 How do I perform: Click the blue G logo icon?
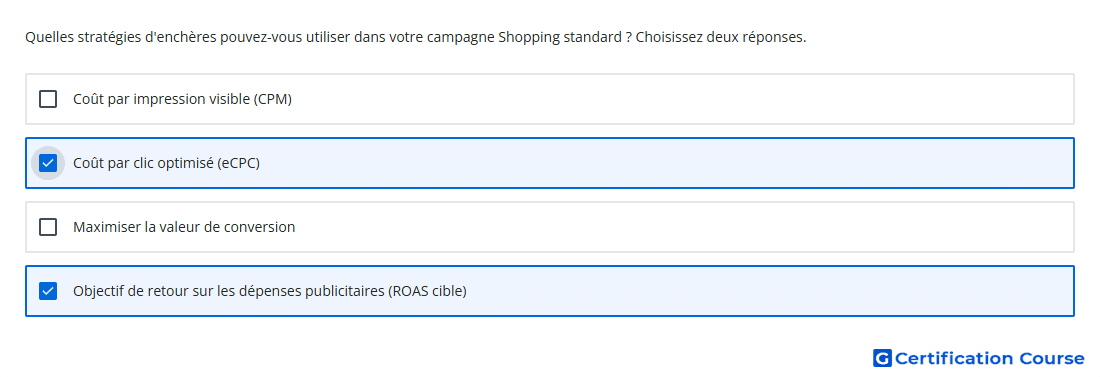pyautogui.click(x=882, y=358)
